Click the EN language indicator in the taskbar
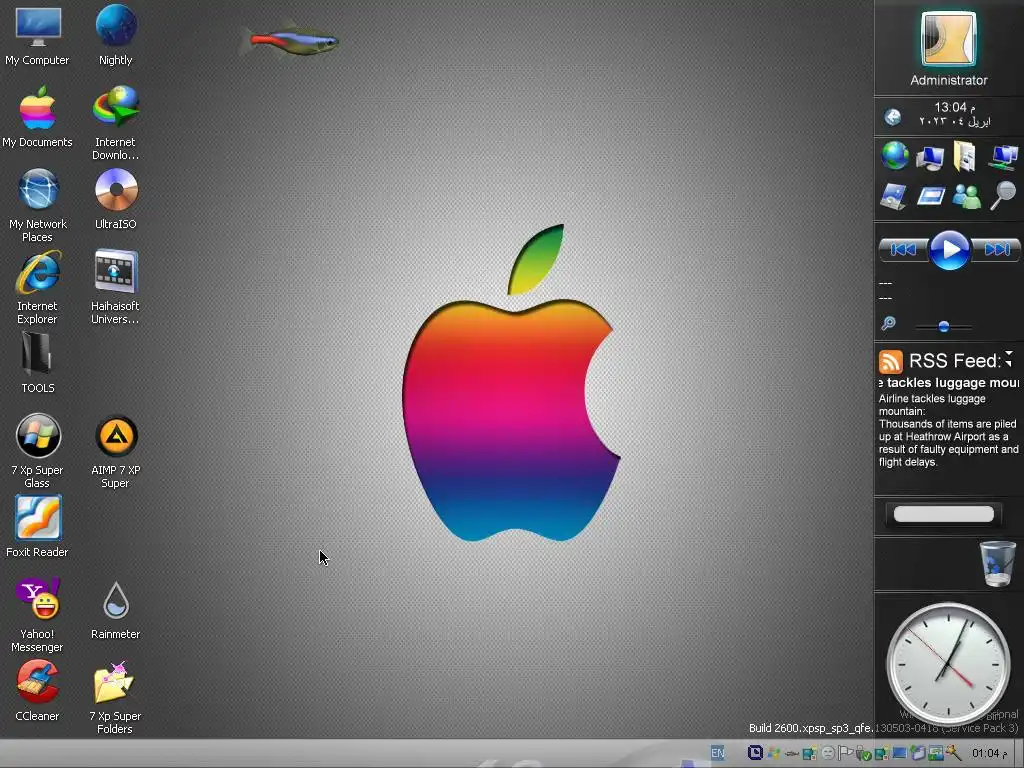This screenshot has width=1024, height=768. pyautogui.click(x=718, y=753)
